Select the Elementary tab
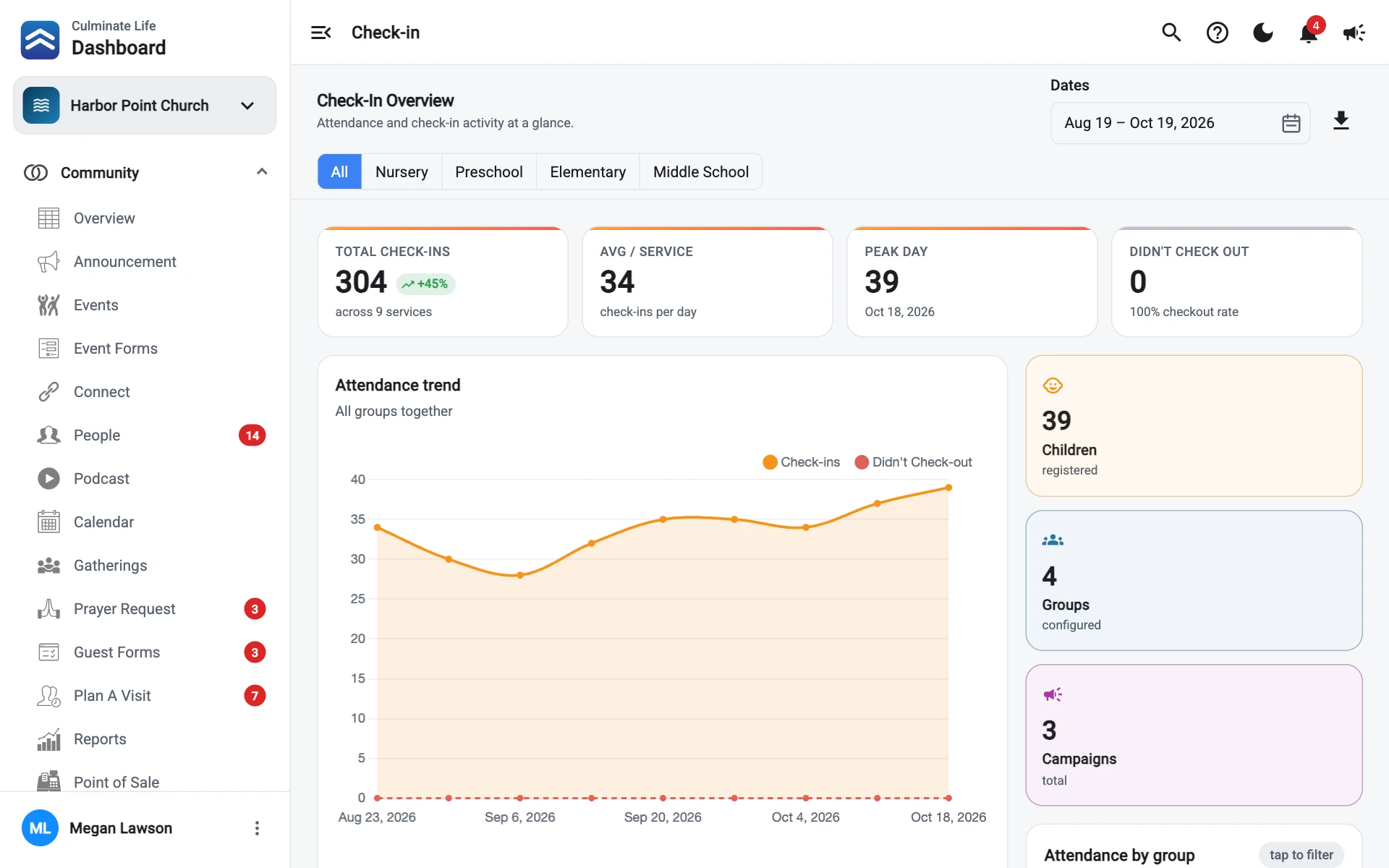 587,172
